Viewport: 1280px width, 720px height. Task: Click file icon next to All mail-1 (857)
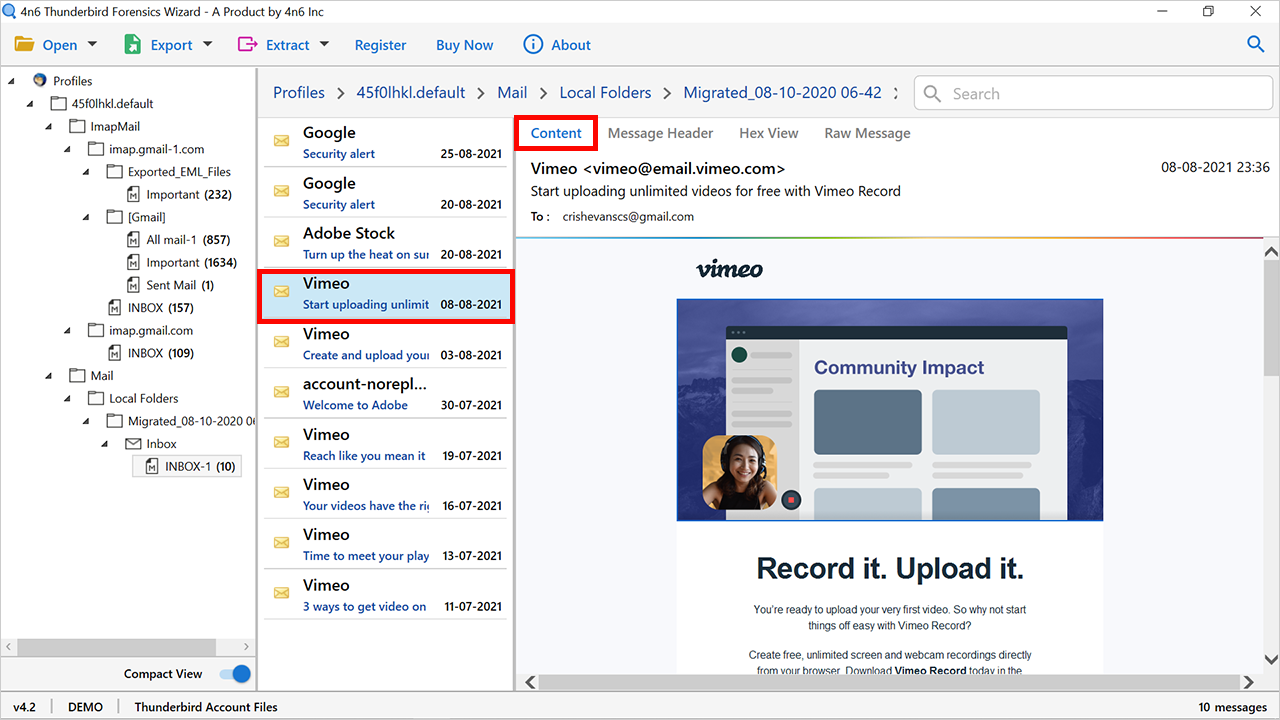pos(134,240)
